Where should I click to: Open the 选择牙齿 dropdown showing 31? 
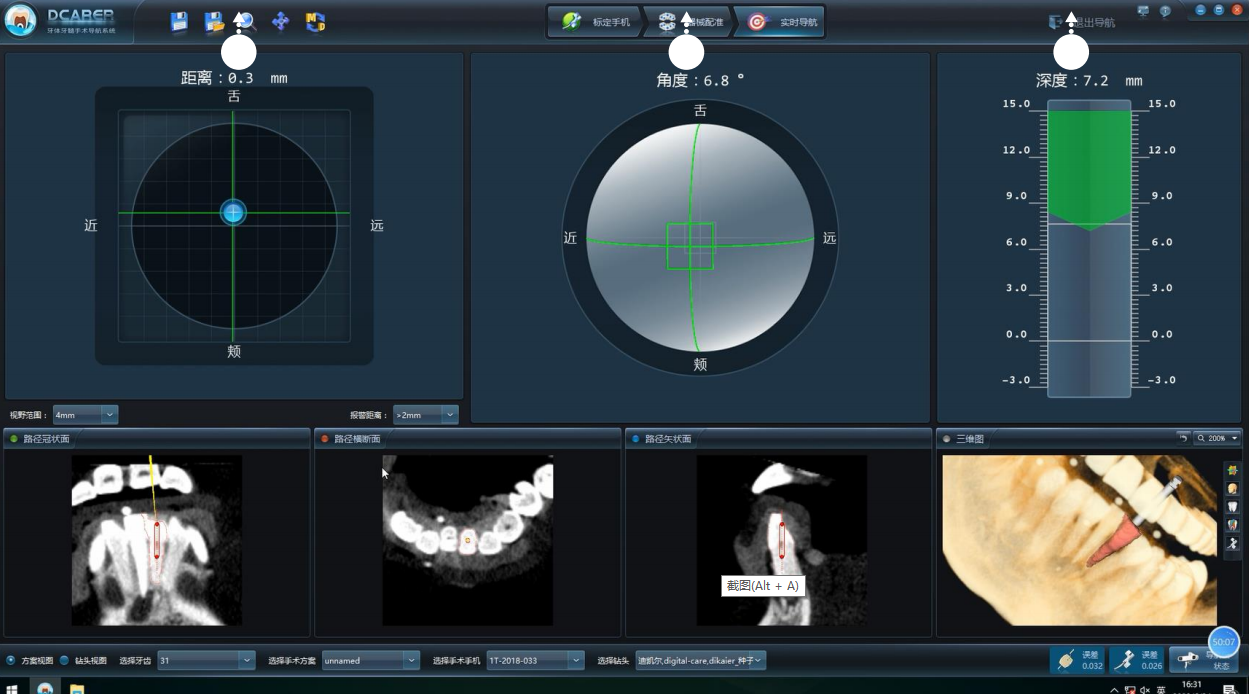click(x=206, y=660)
